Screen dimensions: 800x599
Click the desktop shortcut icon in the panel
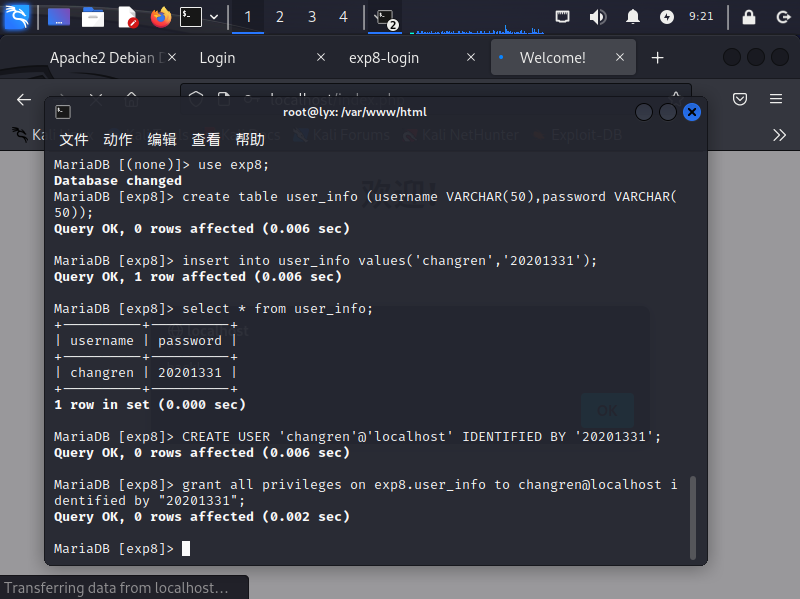click(59, 17)
